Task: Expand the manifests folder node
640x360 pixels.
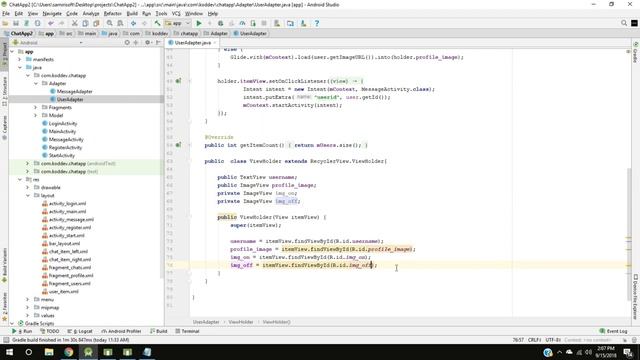Action: click(20, 60)
